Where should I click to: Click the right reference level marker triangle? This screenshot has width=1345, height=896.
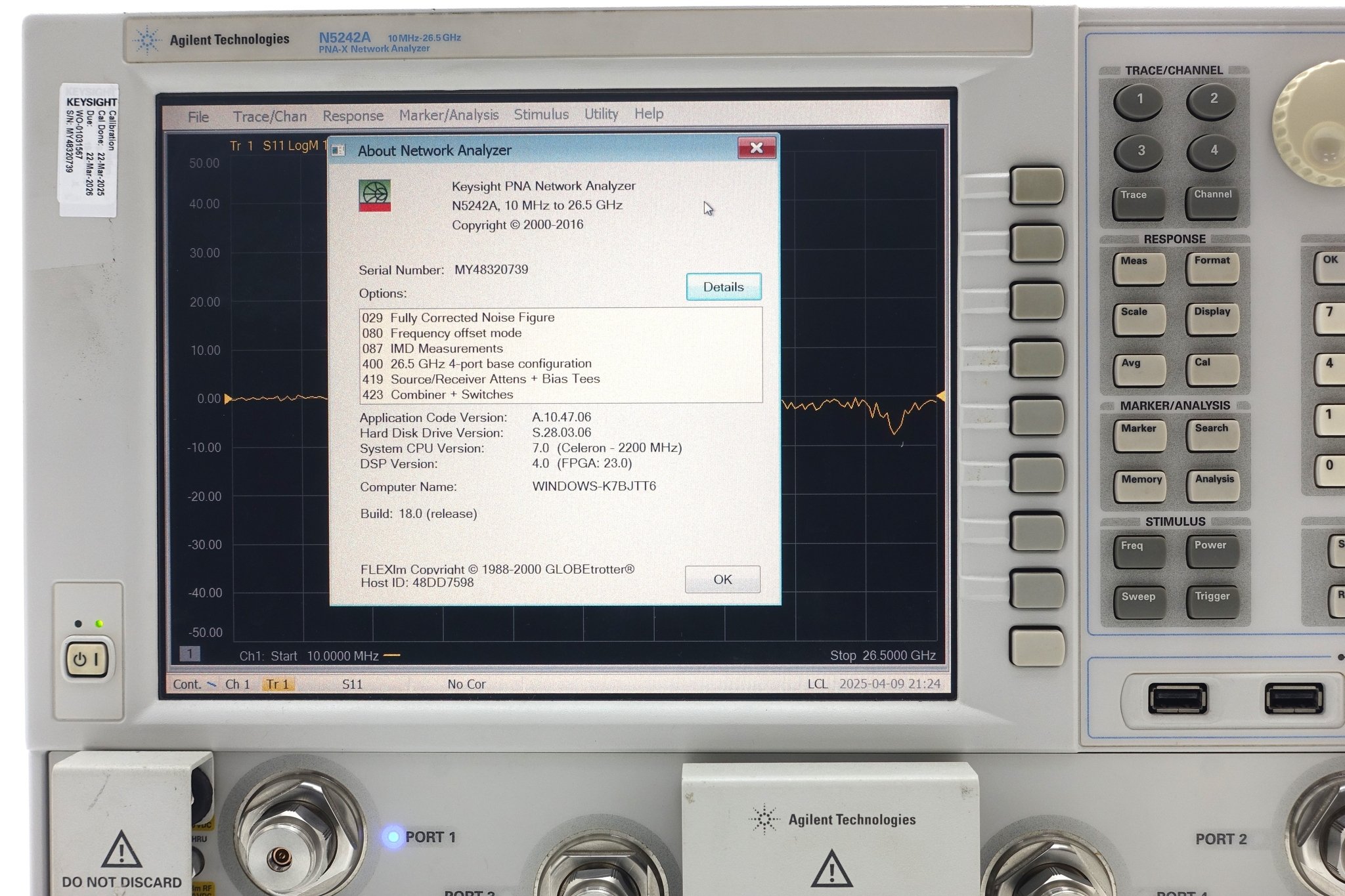point(940,396)
